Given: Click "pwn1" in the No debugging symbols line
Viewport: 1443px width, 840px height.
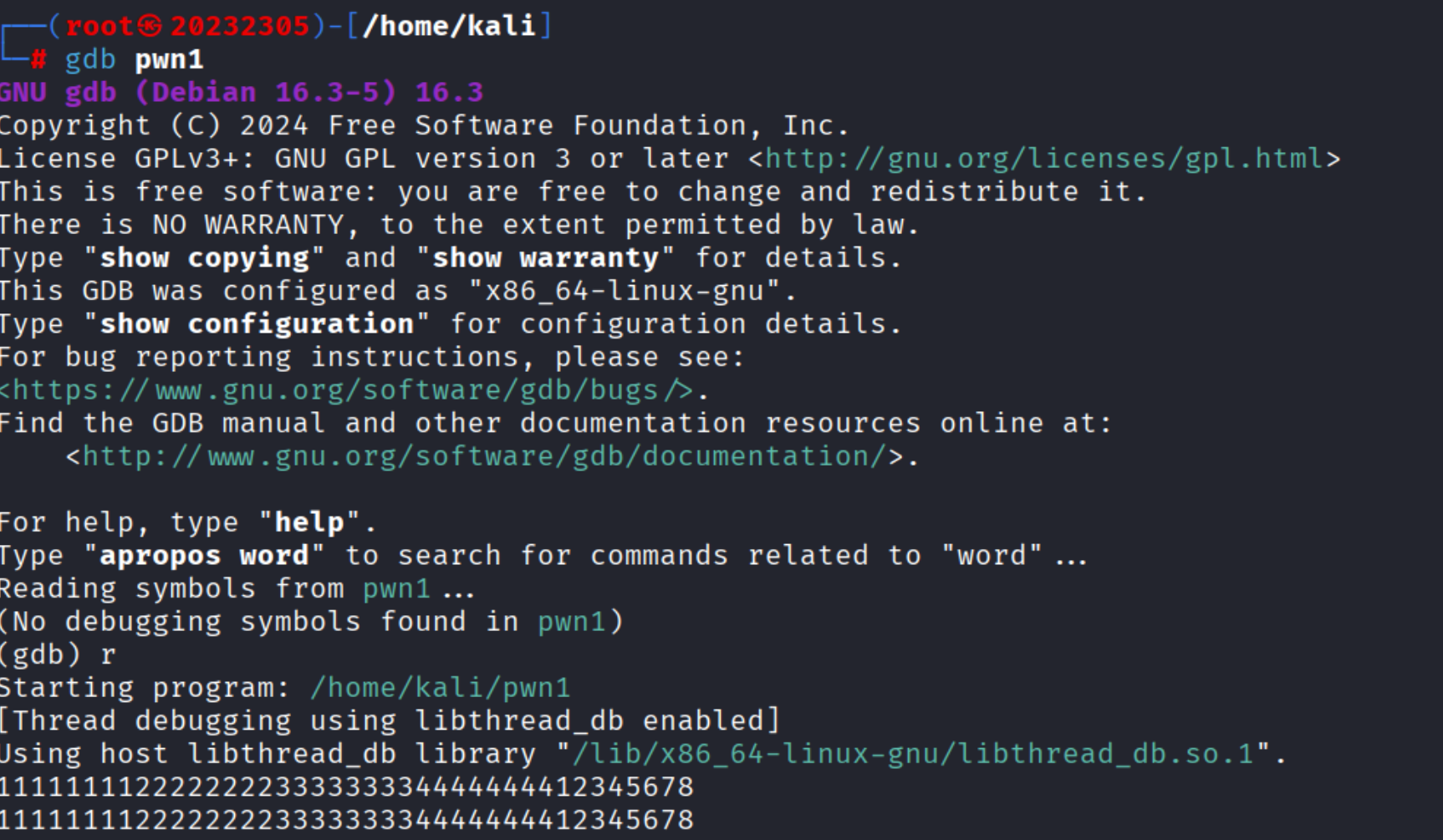Looking at the screenshot, I should click(571, 622).
